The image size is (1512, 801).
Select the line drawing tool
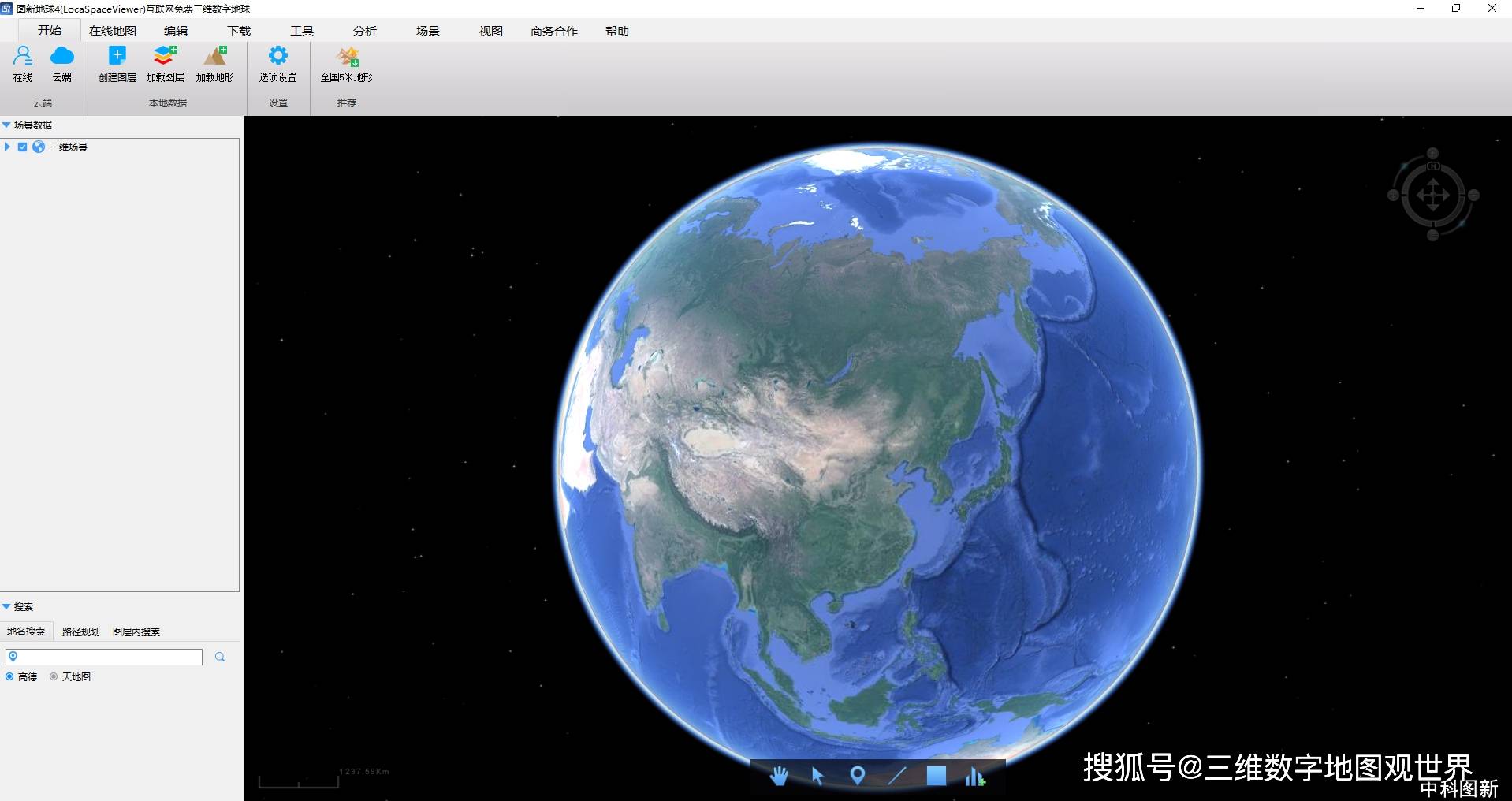[x=897, y=776]
